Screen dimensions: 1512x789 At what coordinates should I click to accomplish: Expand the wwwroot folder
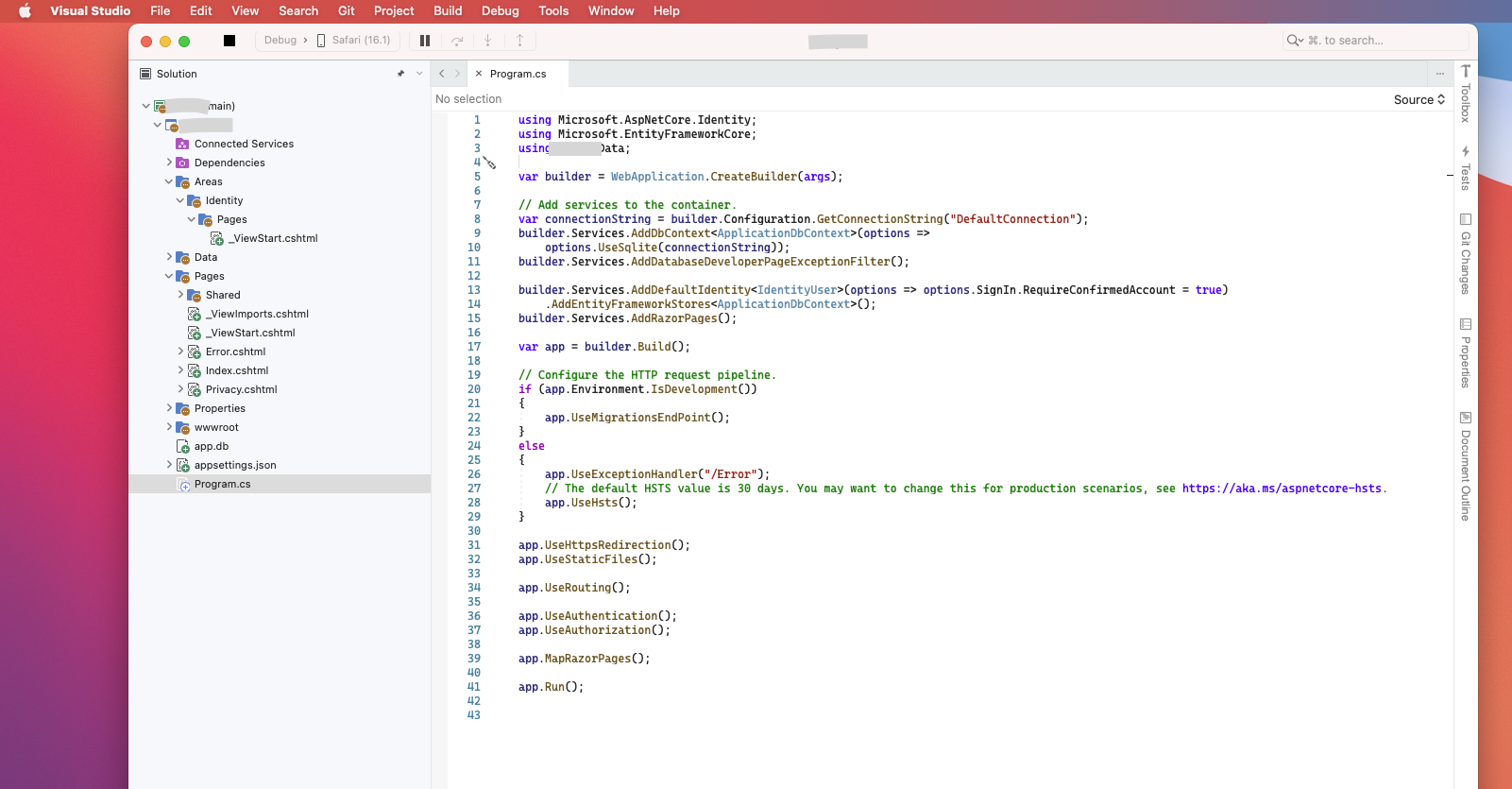click(169, 427)
